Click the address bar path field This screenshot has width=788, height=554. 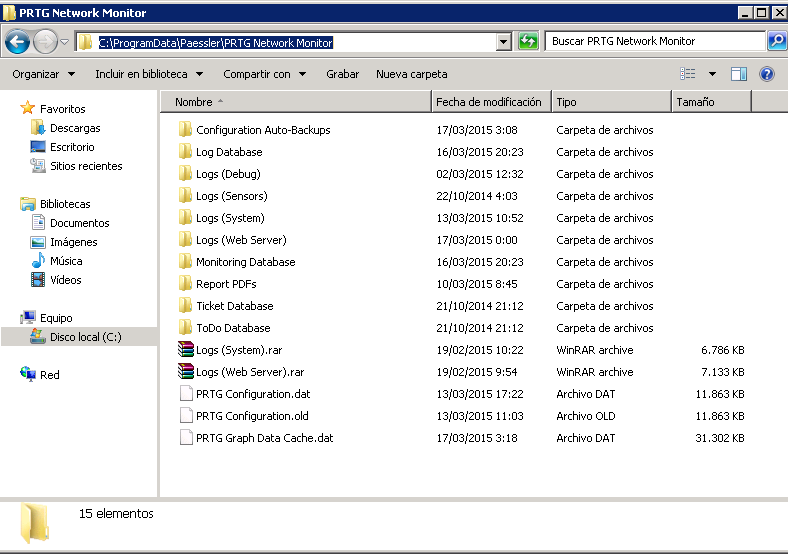click(x=286, y=42)
